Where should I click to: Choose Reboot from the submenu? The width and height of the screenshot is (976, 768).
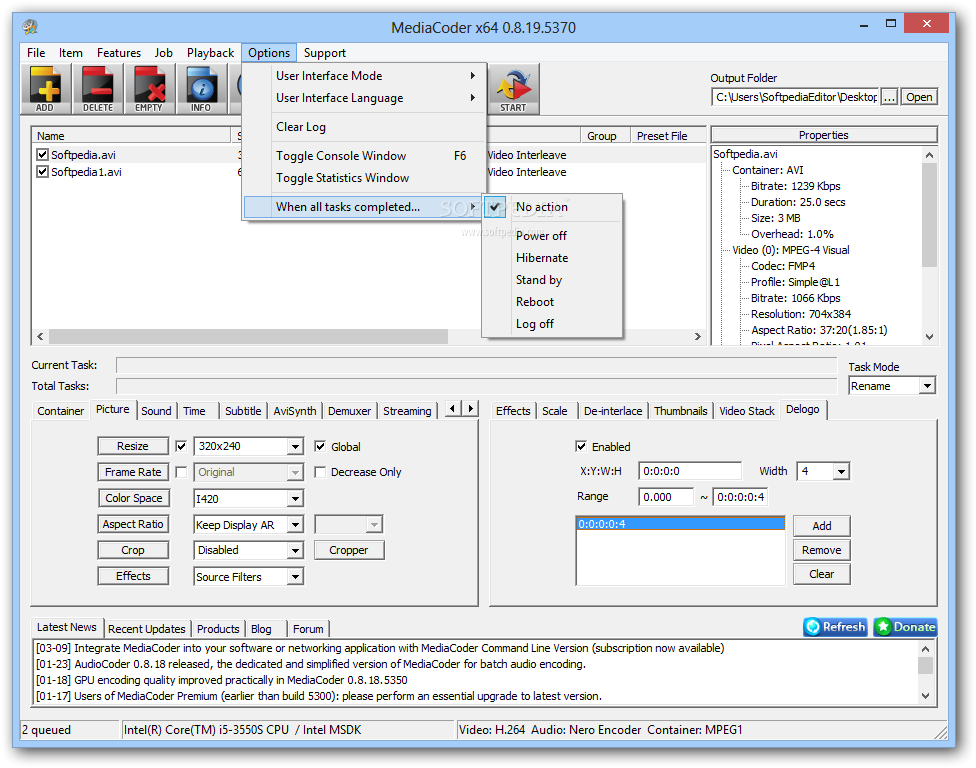tap(552, 302)
